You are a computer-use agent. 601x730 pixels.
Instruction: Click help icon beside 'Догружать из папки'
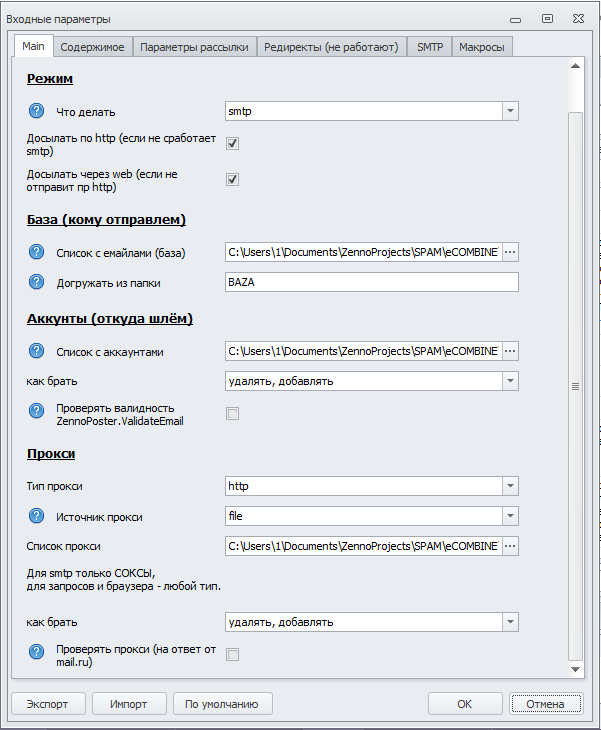point(37,283)
